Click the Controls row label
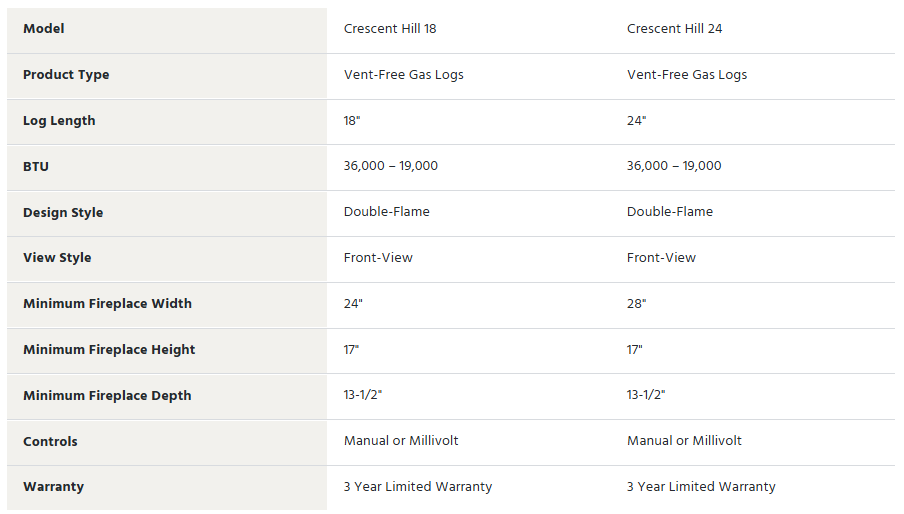 50,442
